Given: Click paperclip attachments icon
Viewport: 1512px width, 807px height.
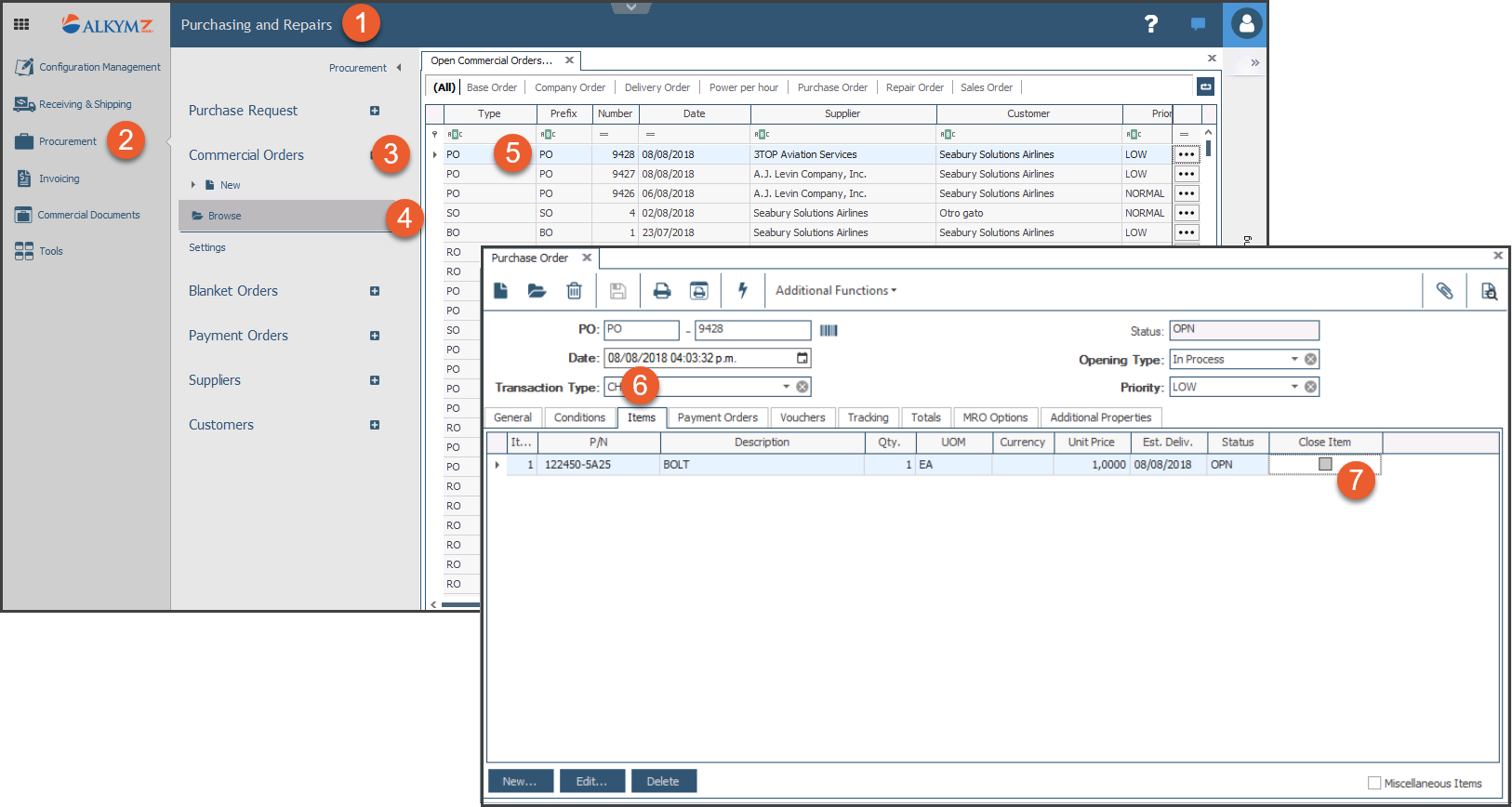Looking at the screenshot, I should 1444,291.
